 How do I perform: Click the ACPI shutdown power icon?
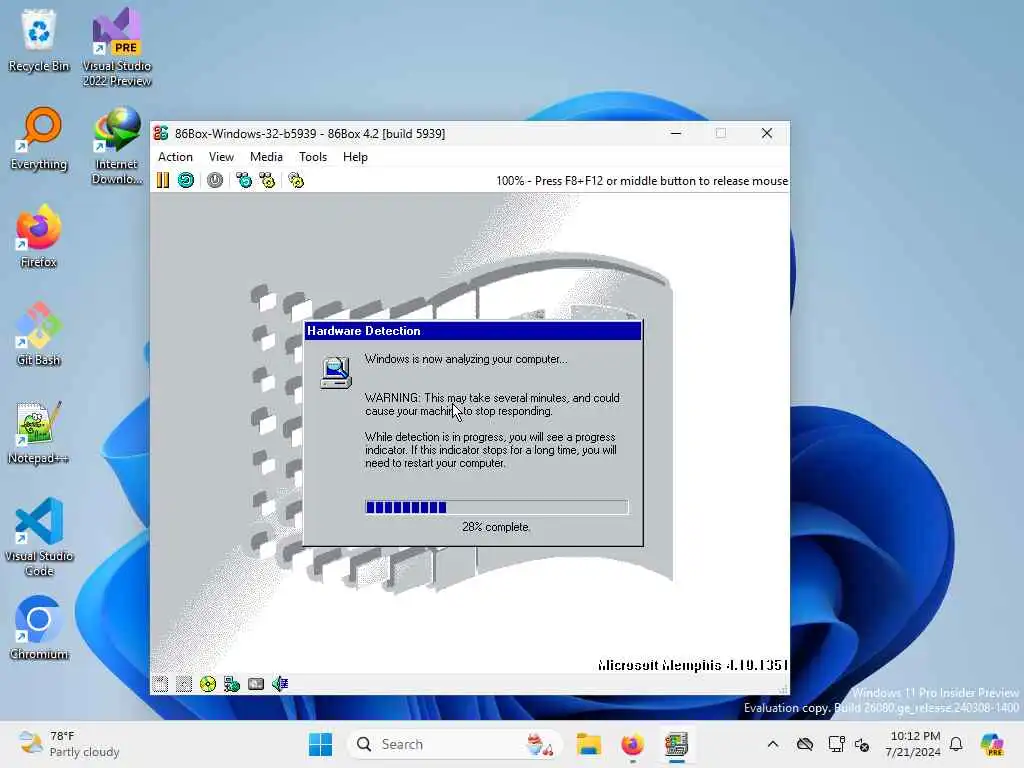(x=215, y=180)
